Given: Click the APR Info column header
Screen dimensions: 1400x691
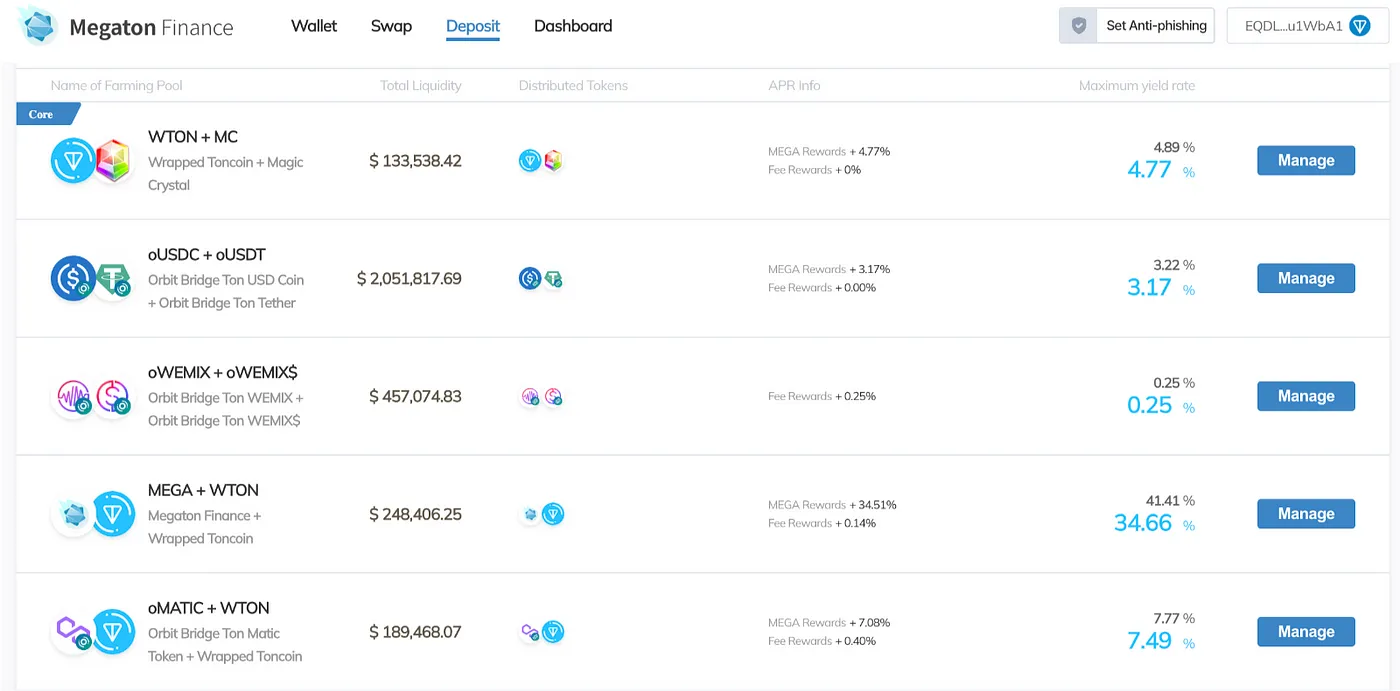Looking at the screenshot, I should point(794,86).
